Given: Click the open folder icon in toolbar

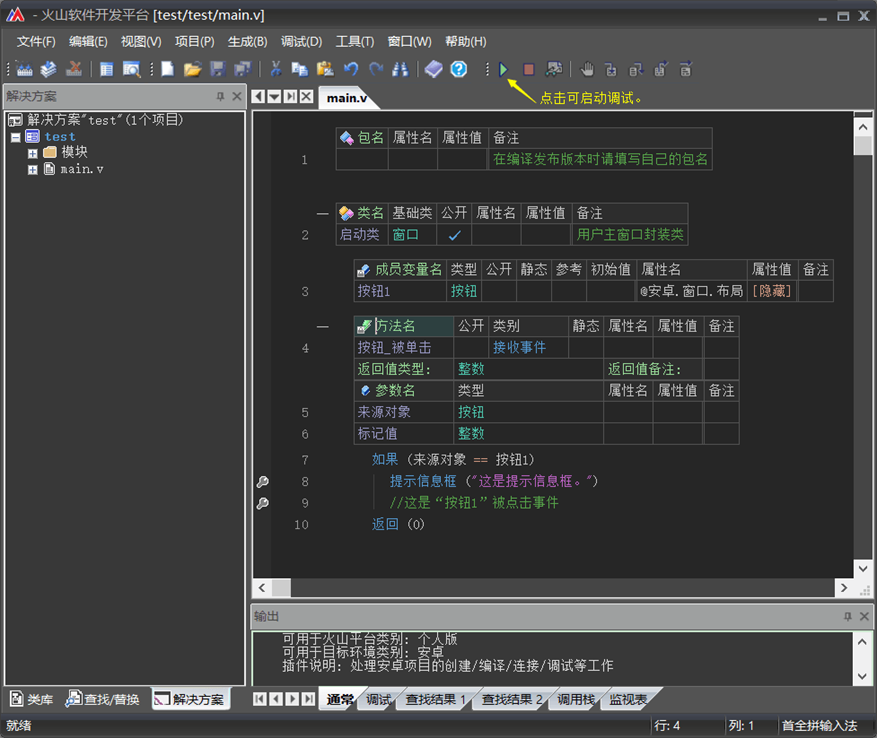Looking at the screenshot, I should [193, 69].
